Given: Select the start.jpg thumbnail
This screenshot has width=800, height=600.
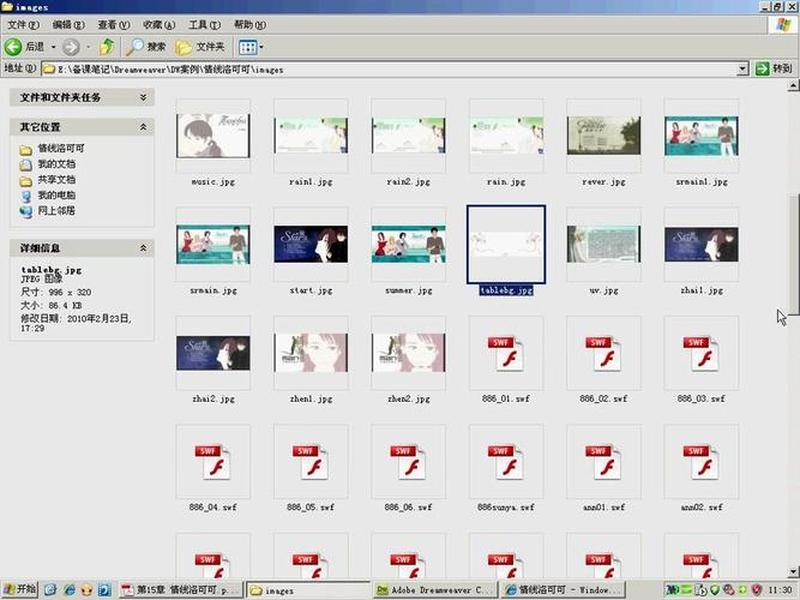Looking at the screenshot, I should click(x=311, y=244).
